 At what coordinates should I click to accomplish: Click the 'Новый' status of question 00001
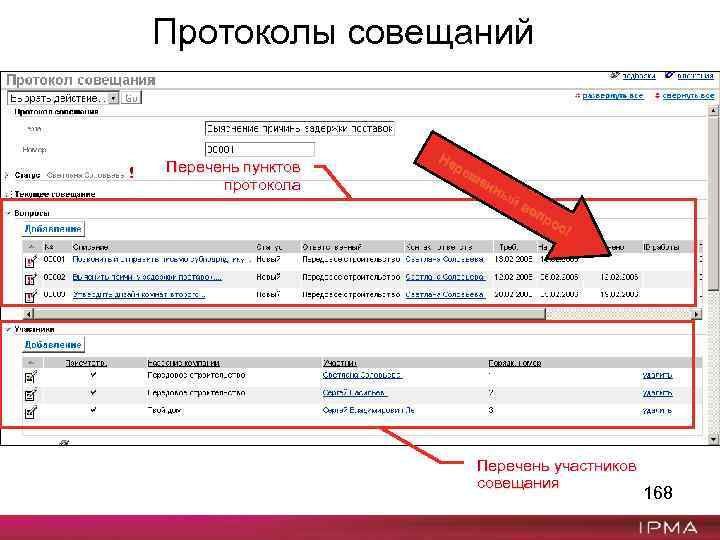coord(268,259)
